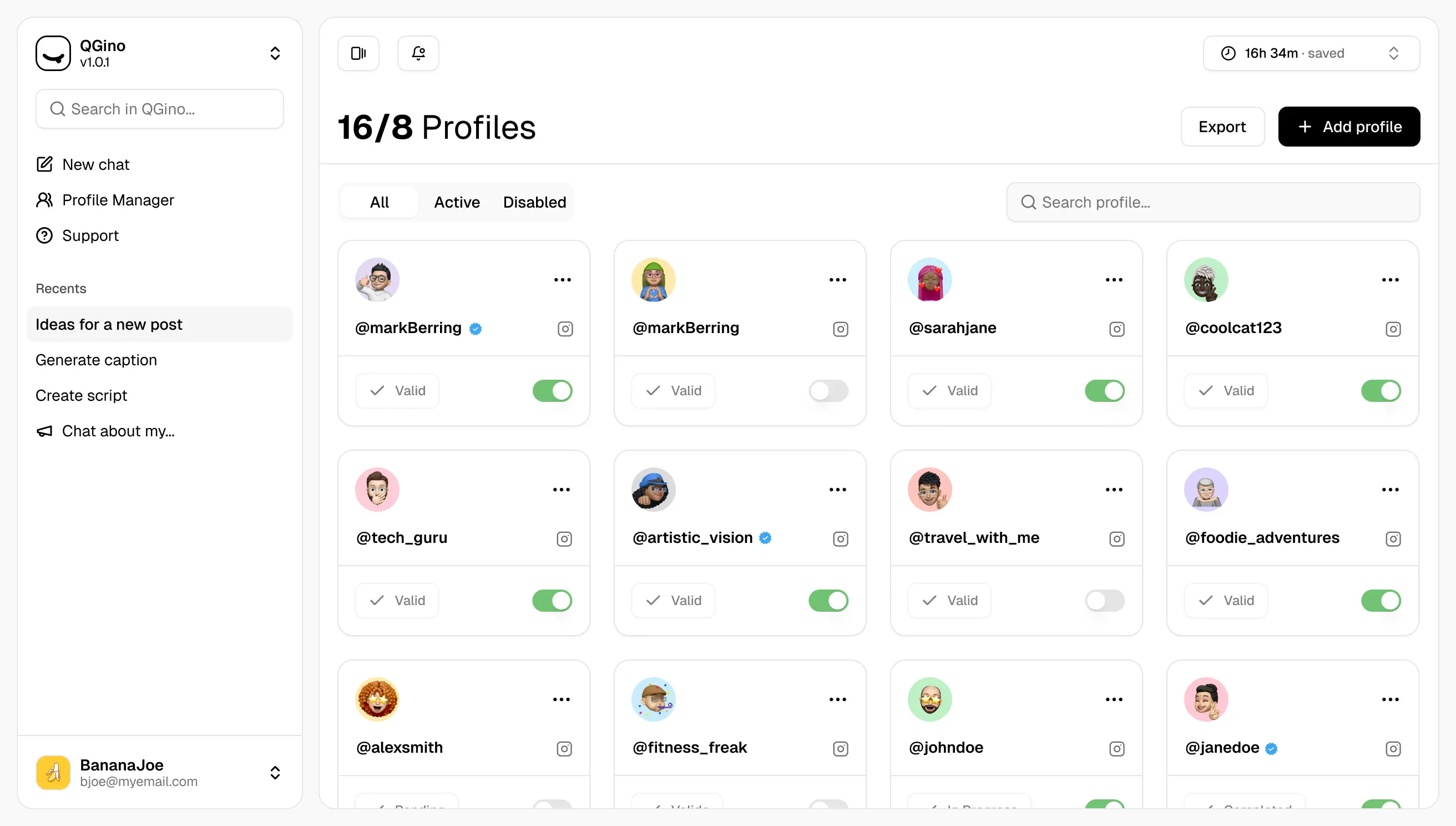The height and width of the screenshot is (826, 1456).
Task: Switch to the Active tab
Action: [457, 203]
